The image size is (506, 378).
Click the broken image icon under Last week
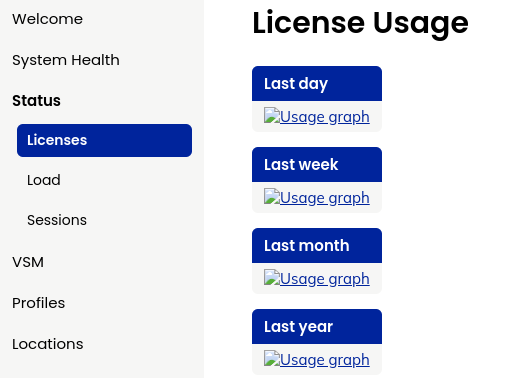(x=272, y=196)
